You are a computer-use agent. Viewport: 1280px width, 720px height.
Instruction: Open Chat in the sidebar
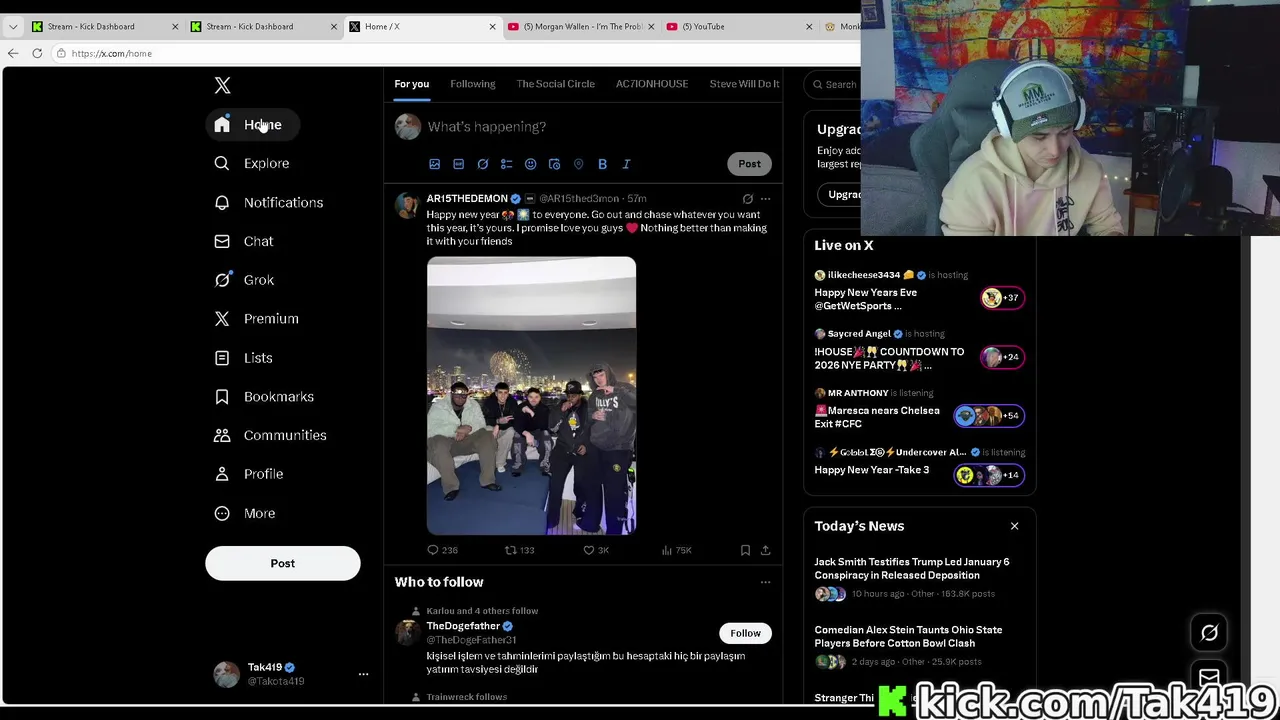pyautogui.click(x=244, y=241)
